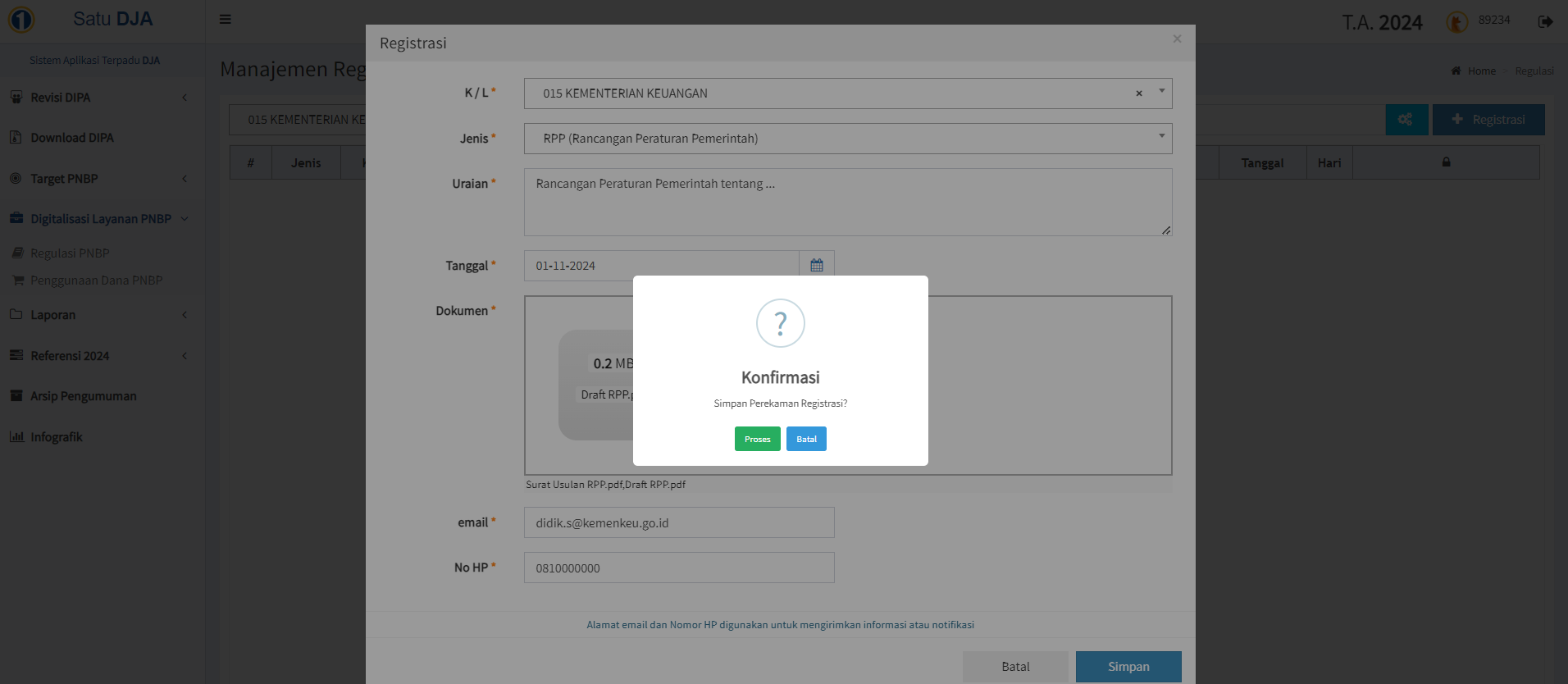Click the logout icon at top right
1568x684 pixels.
click(1545, 21)
